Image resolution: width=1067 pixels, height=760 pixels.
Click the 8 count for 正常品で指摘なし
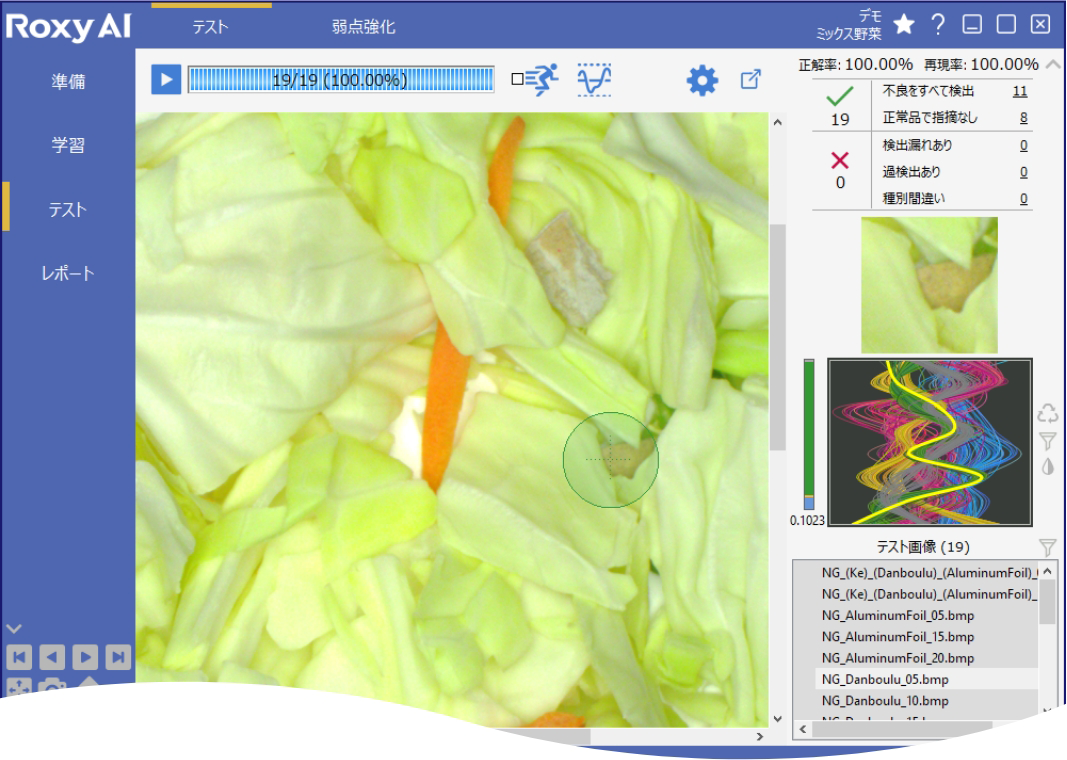(1023, 118)
